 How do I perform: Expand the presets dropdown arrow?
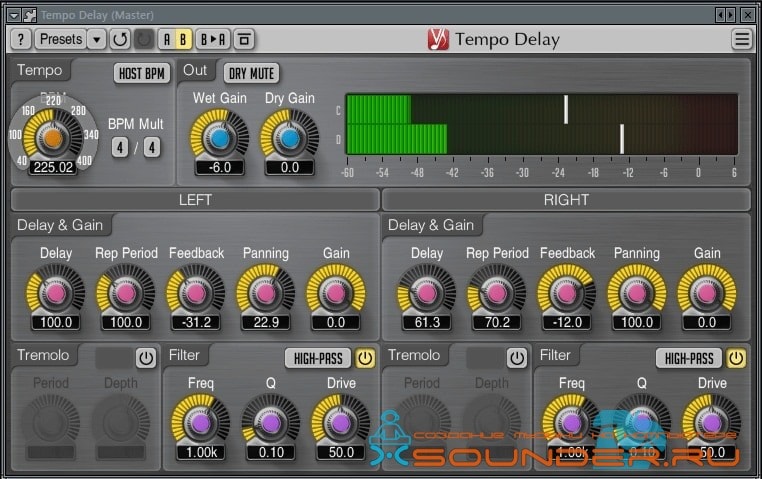[x=97, y=39]
